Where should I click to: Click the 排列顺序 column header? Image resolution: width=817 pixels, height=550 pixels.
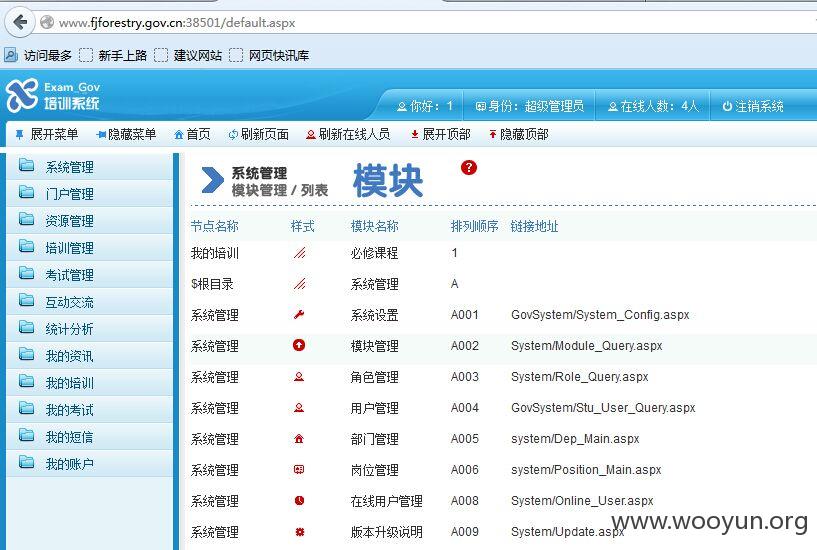pyautogui.click(x=474, y=226)
